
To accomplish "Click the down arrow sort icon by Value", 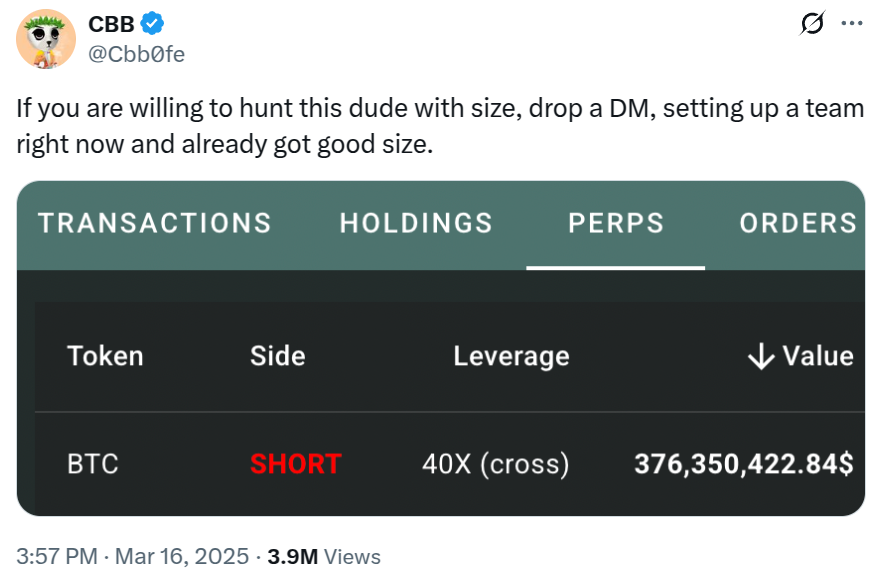I will pos(761,356).
